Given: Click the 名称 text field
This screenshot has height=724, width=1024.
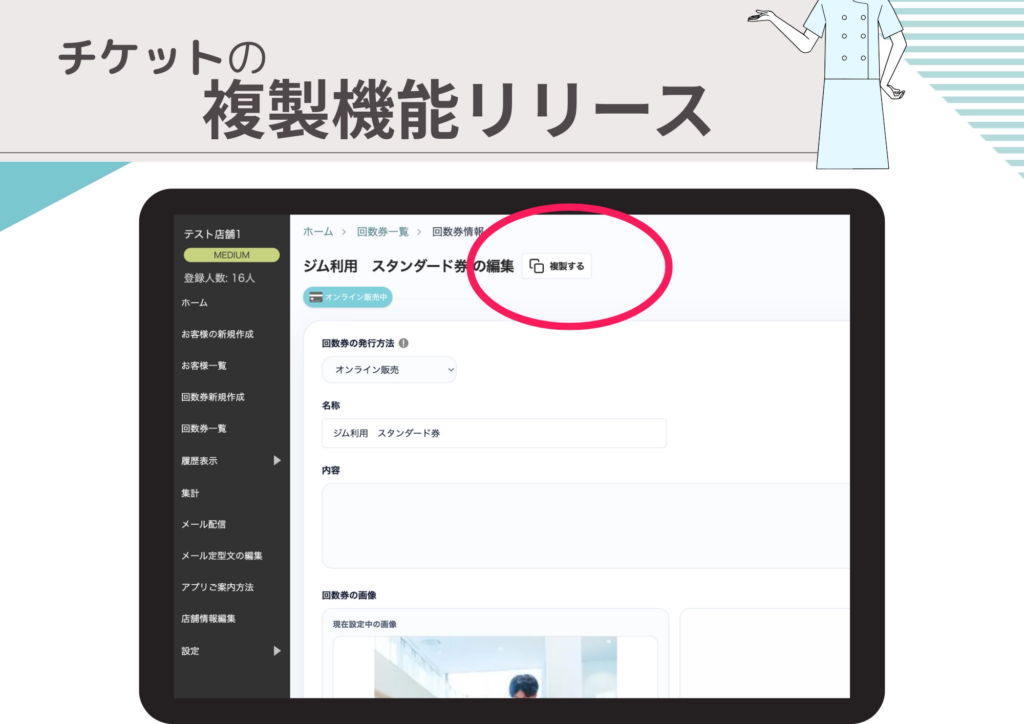Looking at the screenshot, I should (x=494, y=433).
